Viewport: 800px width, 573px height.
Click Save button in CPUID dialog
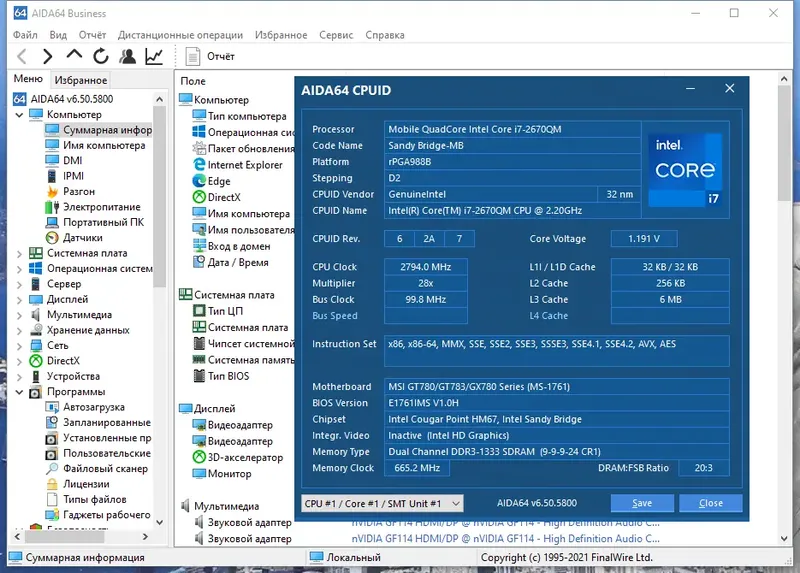642,503
